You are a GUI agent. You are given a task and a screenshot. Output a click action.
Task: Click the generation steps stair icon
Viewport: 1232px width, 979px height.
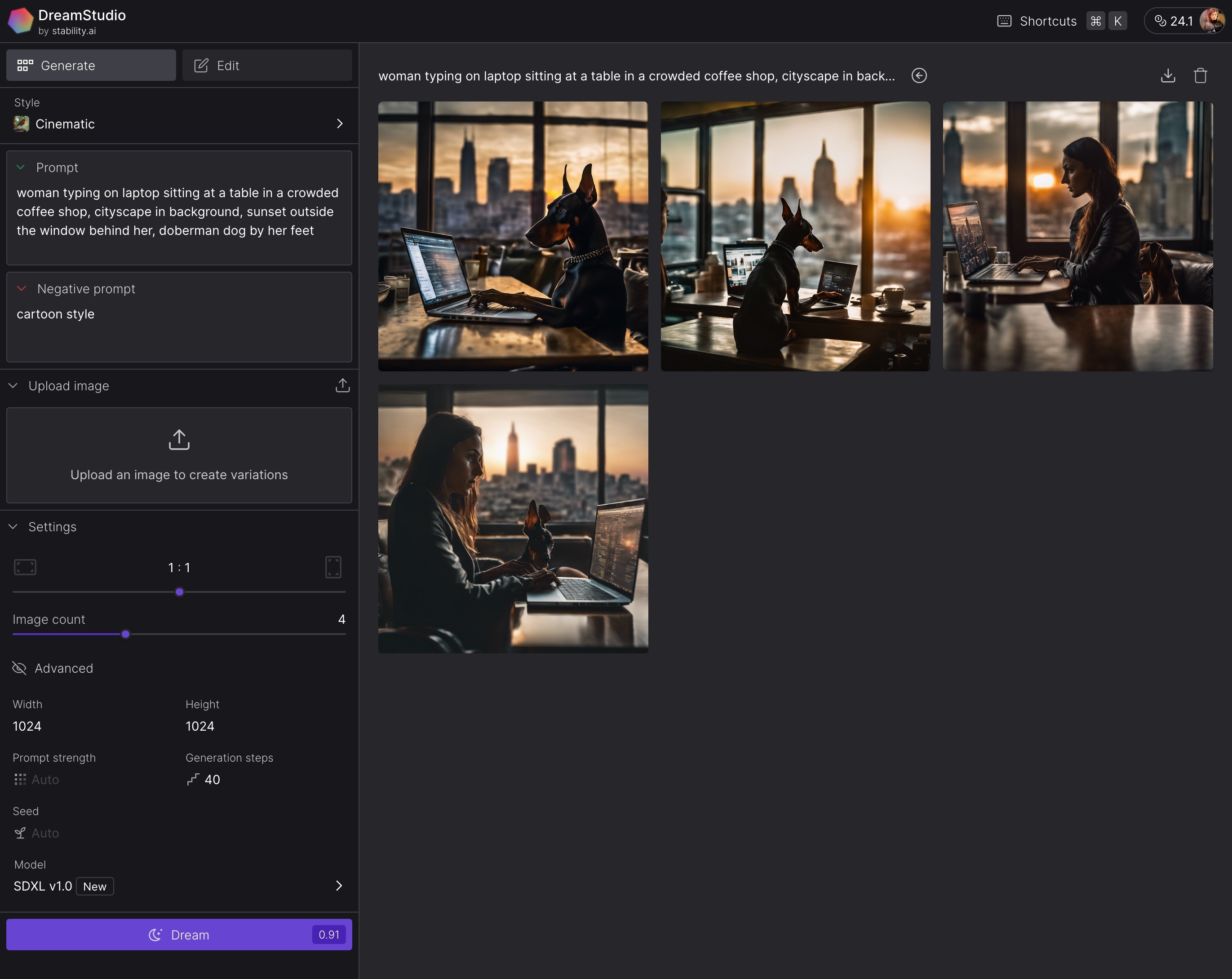pyautogui.click(x=193, y=780)
